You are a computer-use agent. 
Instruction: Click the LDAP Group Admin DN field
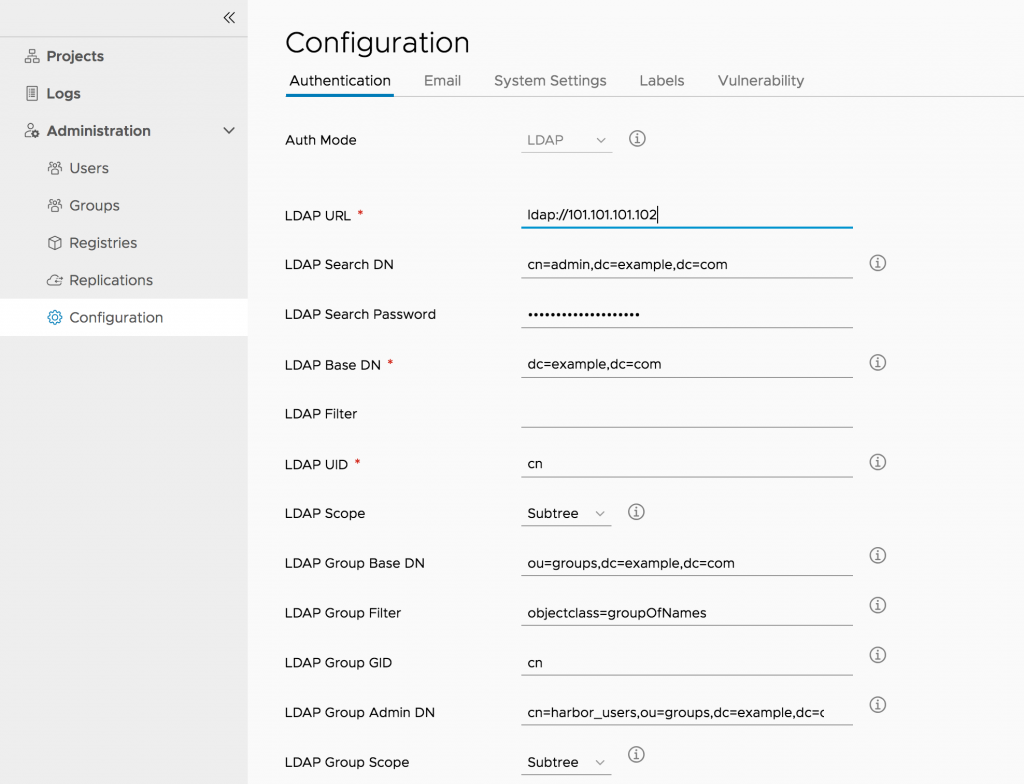pos(687,712)
